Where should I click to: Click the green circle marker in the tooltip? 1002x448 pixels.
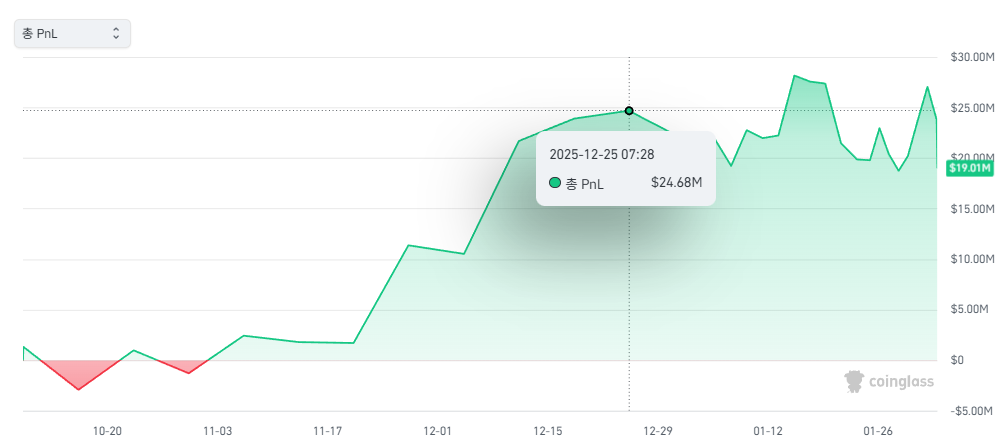(x=555, y=183)
